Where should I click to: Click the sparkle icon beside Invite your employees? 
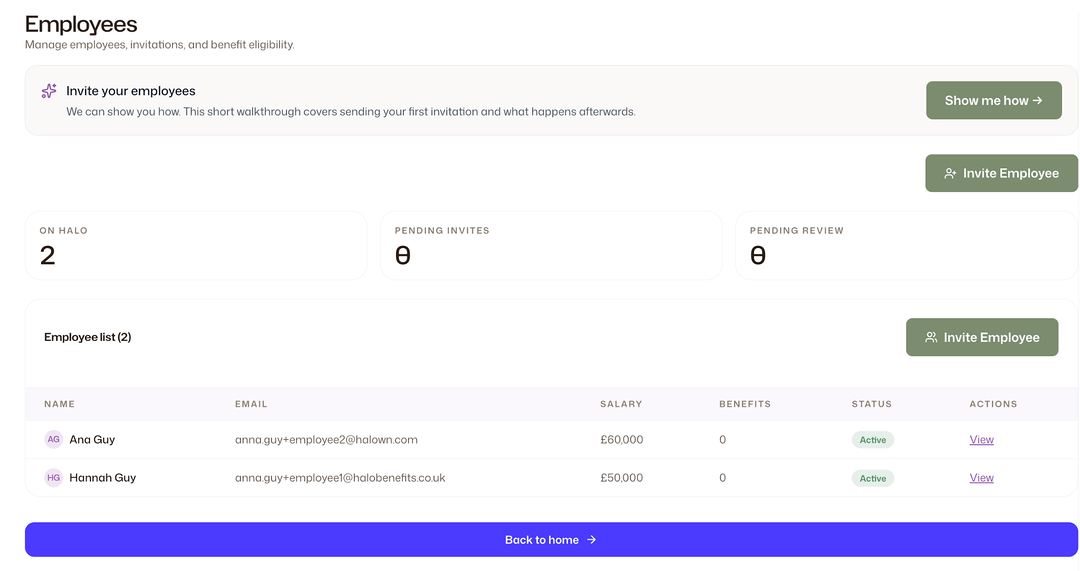[49, 91]
